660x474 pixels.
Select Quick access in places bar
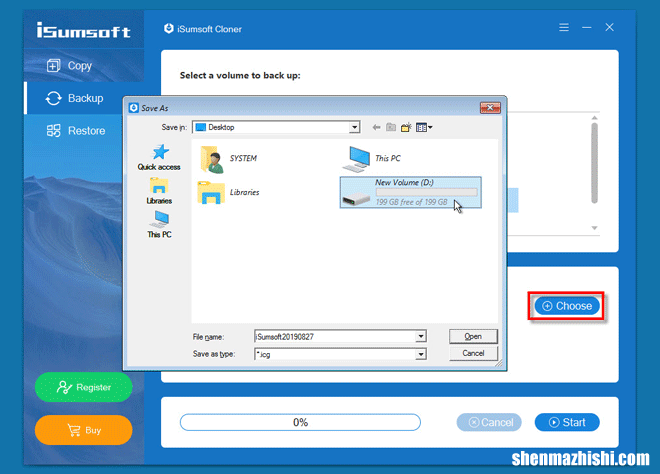159,157
